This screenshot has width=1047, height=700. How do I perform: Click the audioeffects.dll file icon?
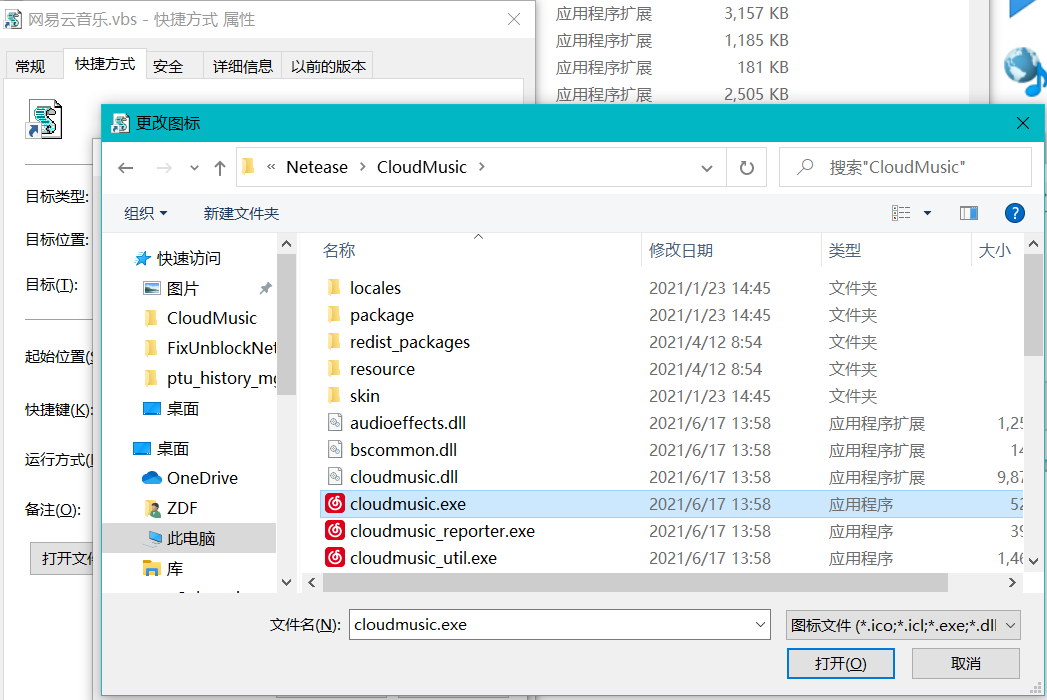coord(335,422)
